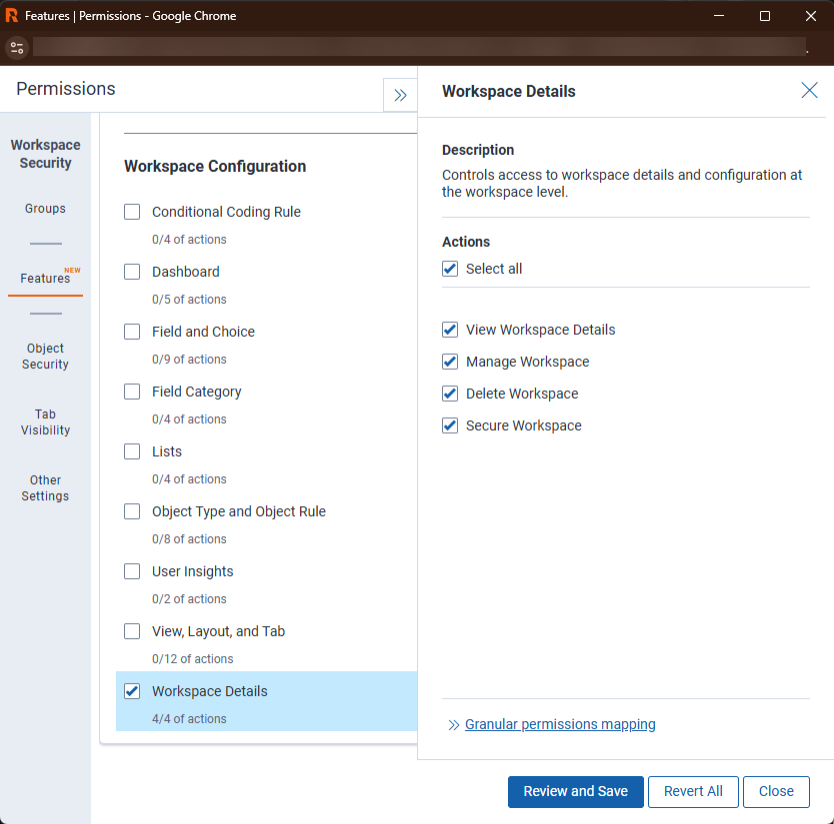Click Review and Save button
The width and height of the screenshot is (834, 824).
[x=576, y=791]
